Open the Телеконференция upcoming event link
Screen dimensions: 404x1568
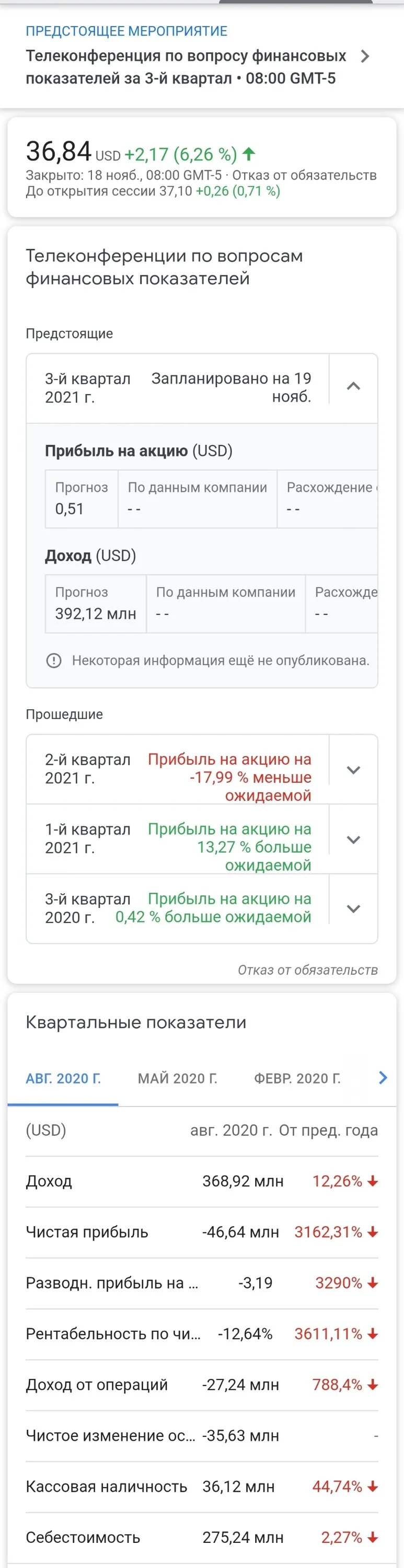click(x=186, y=67)
